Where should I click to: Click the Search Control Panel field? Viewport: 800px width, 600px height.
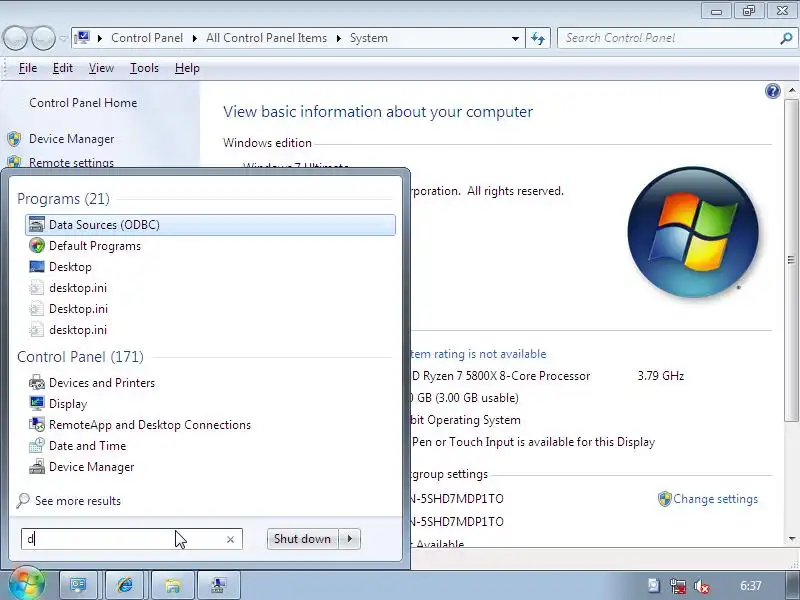(x=668, y=38)
